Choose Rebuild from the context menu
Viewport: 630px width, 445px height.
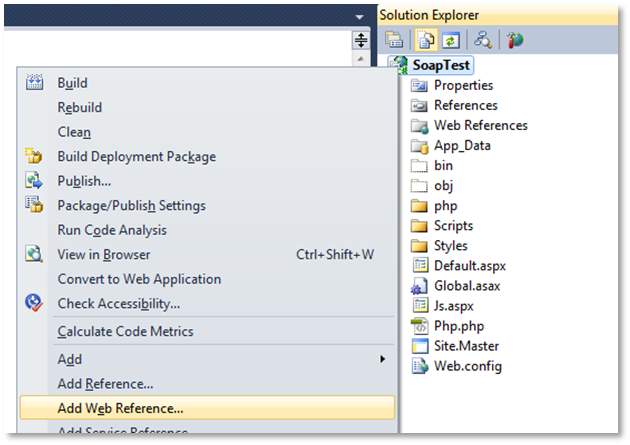point(80,107)
